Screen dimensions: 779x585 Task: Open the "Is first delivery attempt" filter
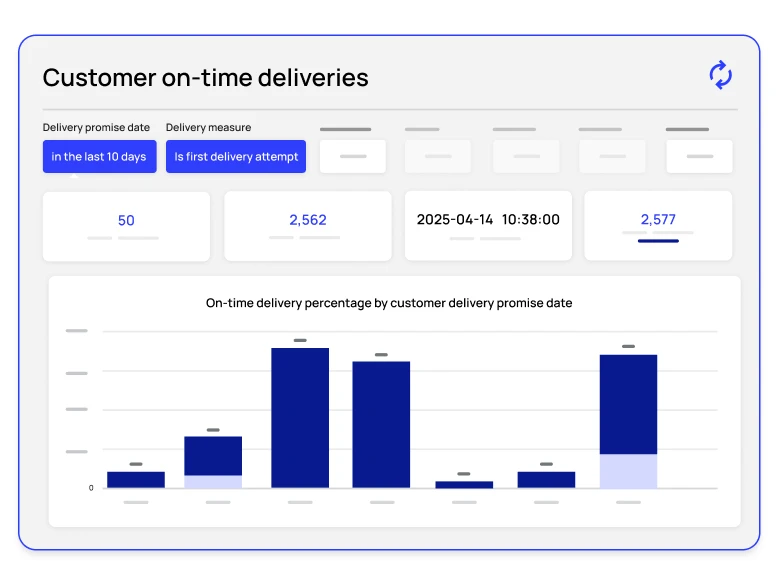click(236, 157)
